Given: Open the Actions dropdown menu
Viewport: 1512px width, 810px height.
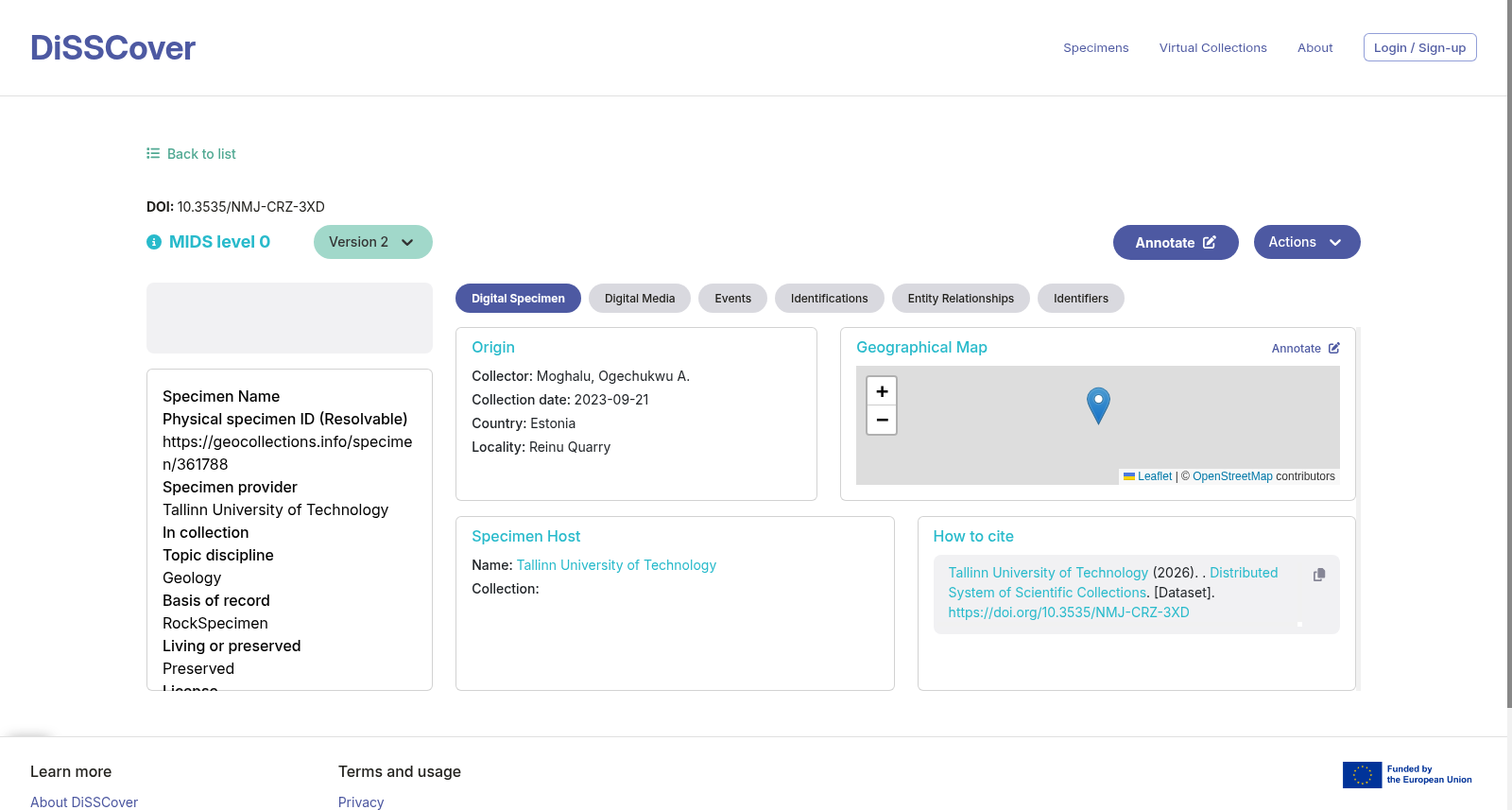Looking at the screenshot, I should click(1307, 242).
